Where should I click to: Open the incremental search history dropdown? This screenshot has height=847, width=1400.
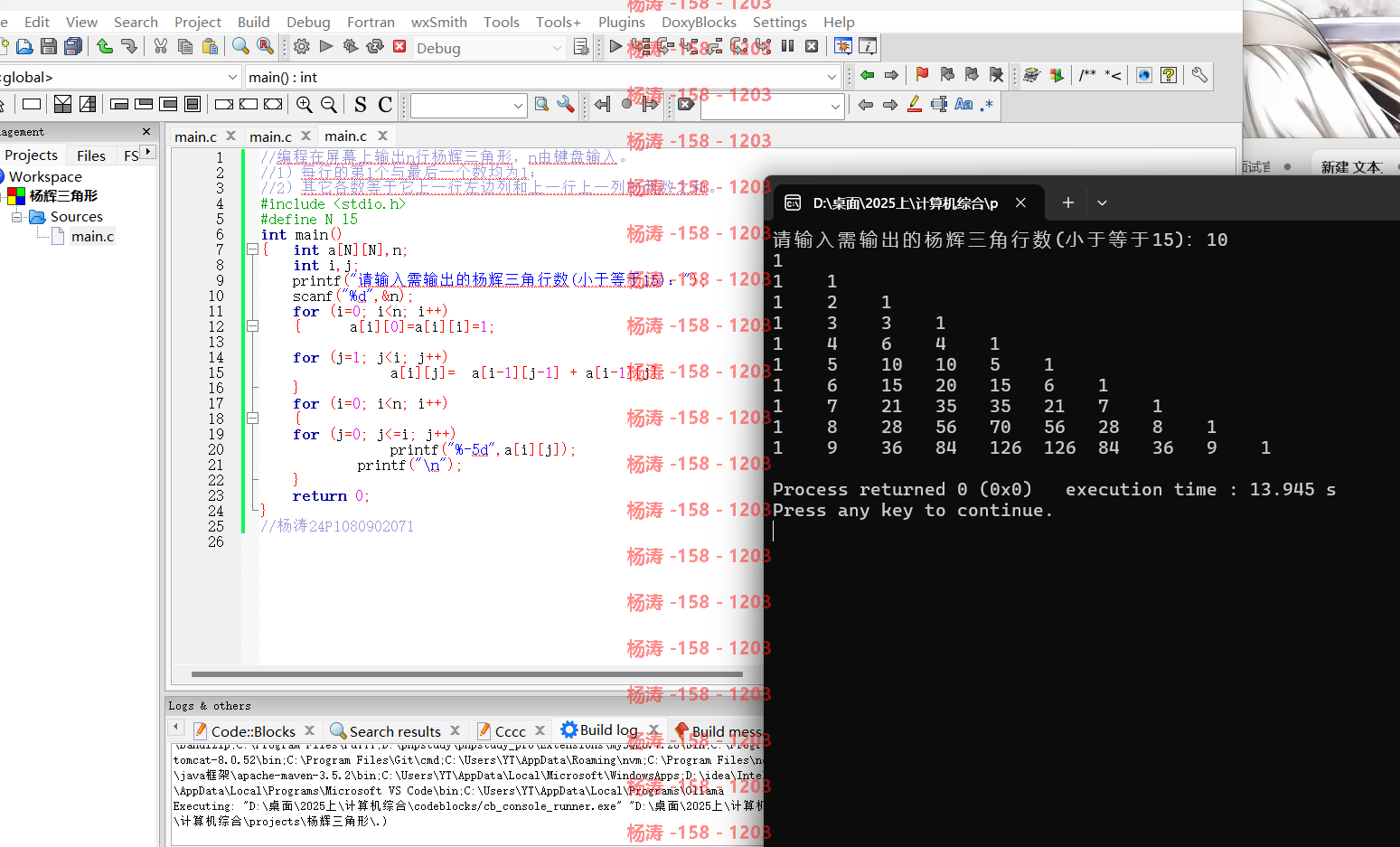[x=835, y=107]
